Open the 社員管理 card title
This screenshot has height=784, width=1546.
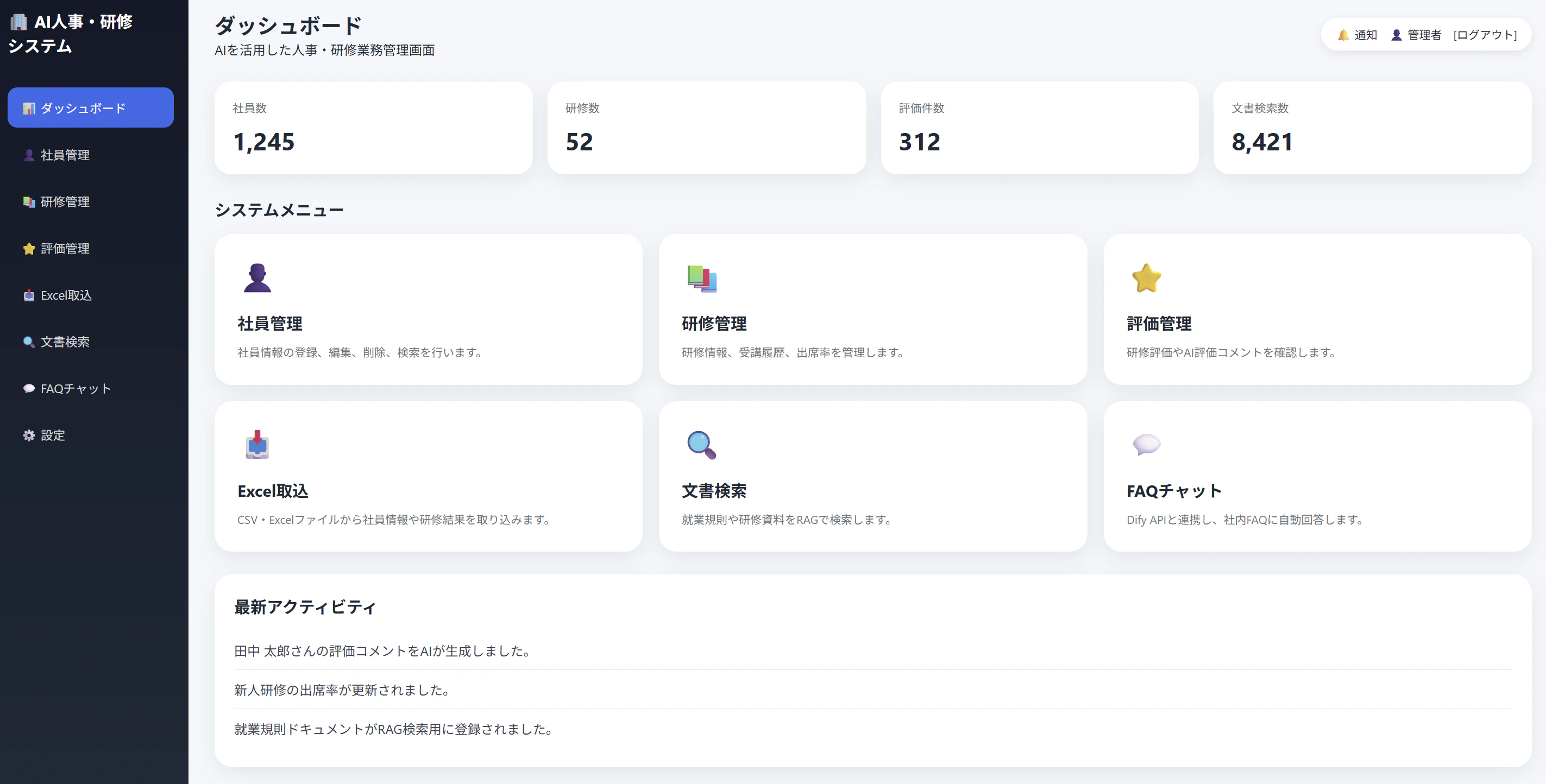tap(270, 324)
